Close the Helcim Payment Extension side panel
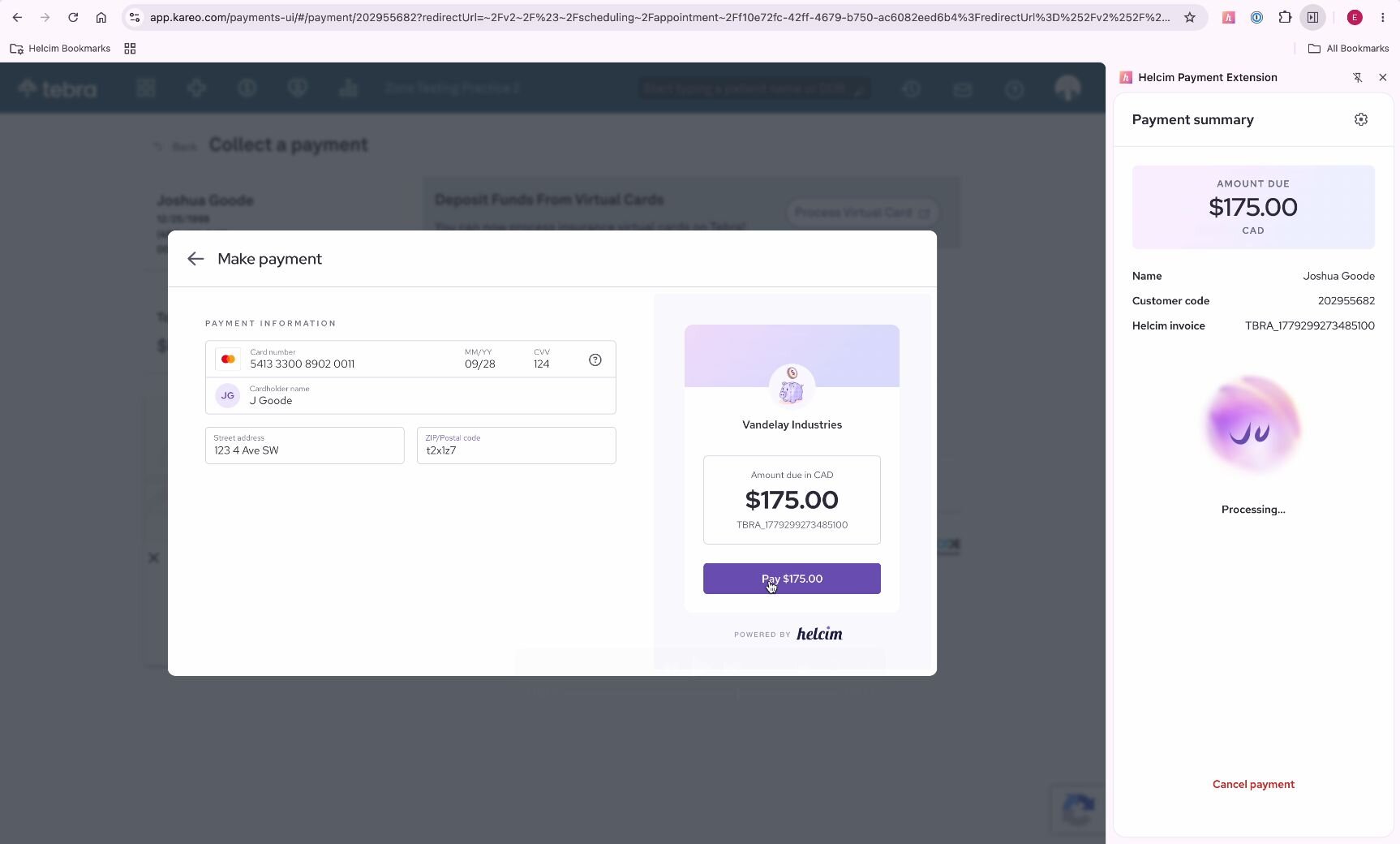Image resolution: width=1400 pixels, height=844 pixels. [x=1383, y=77]
